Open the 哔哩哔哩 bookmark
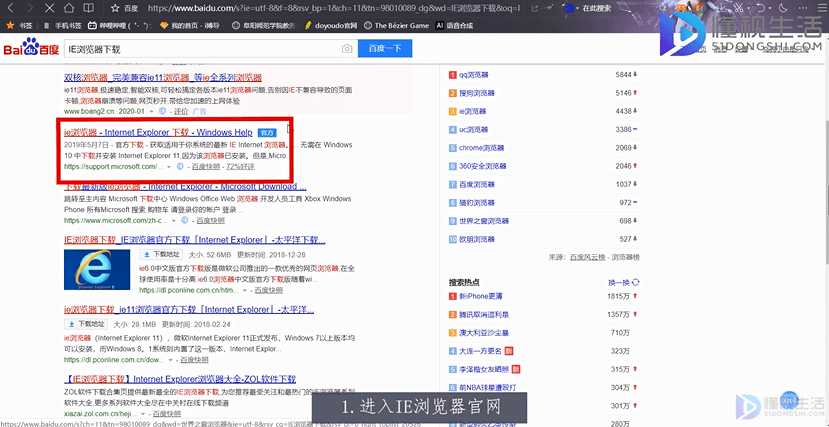 point(119,25)
